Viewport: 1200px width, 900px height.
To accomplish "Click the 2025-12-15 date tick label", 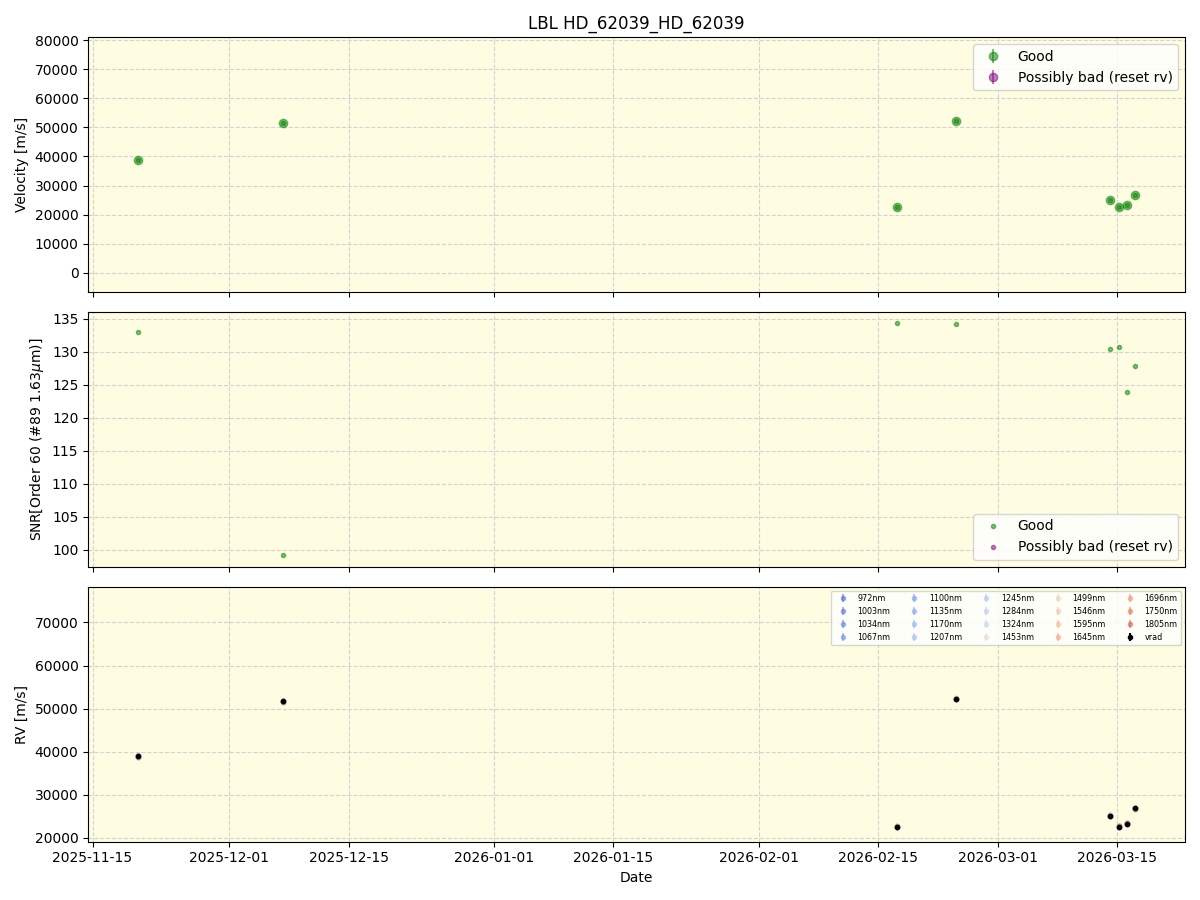I will pos(349,857).
